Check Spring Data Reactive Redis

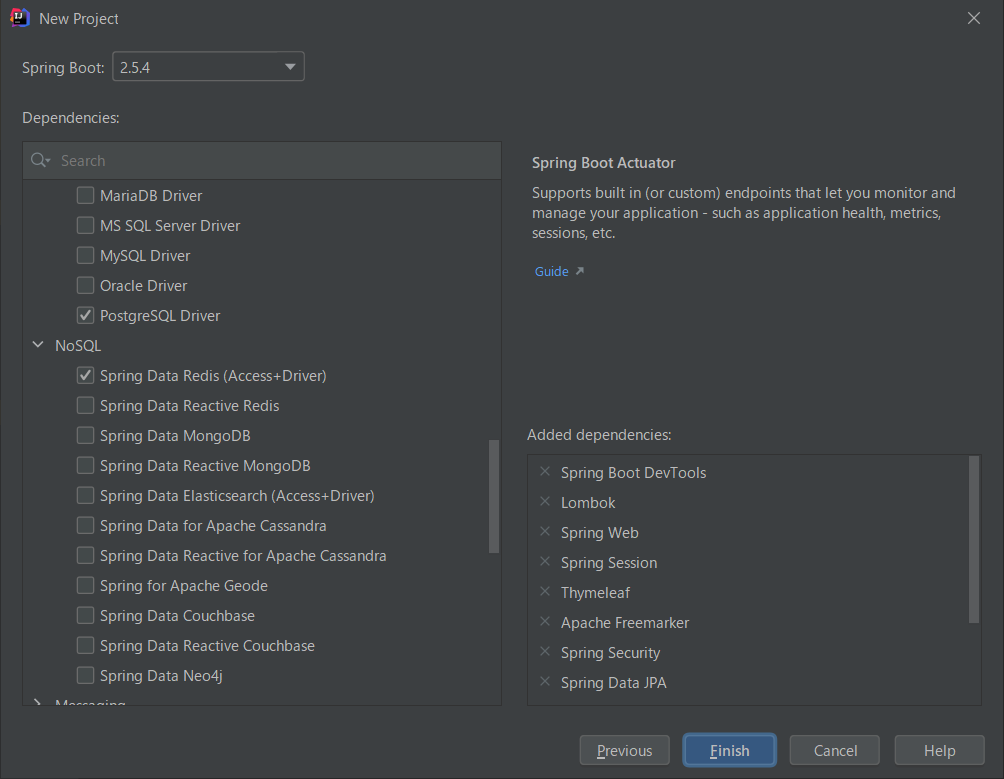point(85,406)
